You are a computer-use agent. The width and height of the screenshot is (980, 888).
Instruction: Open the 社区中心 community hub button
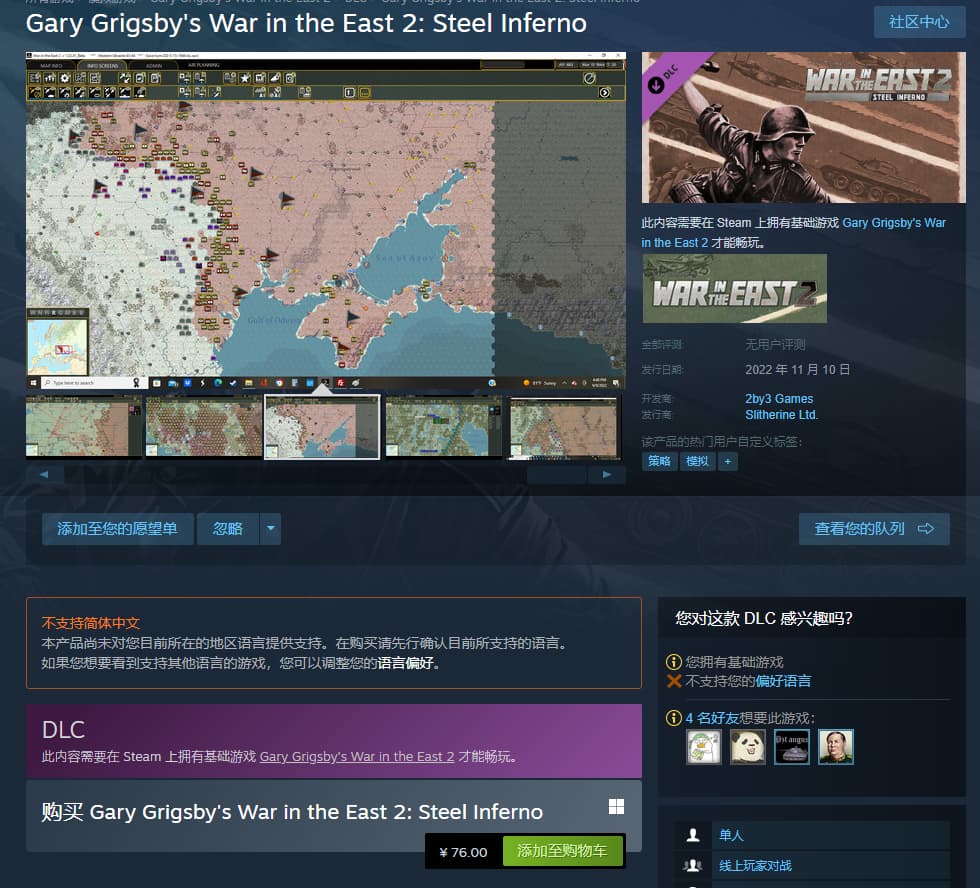click(919, 22)
